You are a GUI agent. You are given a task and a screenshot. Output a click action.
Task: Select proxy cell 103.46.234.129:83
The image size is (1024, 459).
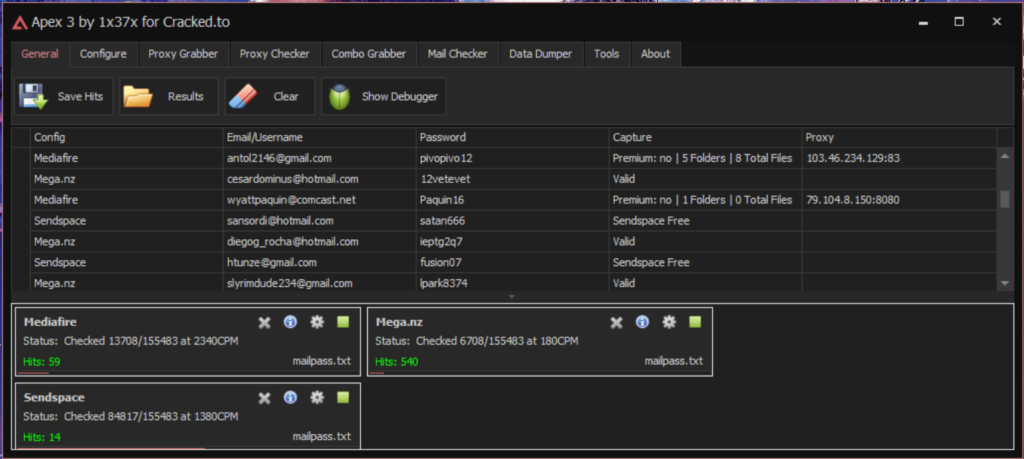pos(899,158)
